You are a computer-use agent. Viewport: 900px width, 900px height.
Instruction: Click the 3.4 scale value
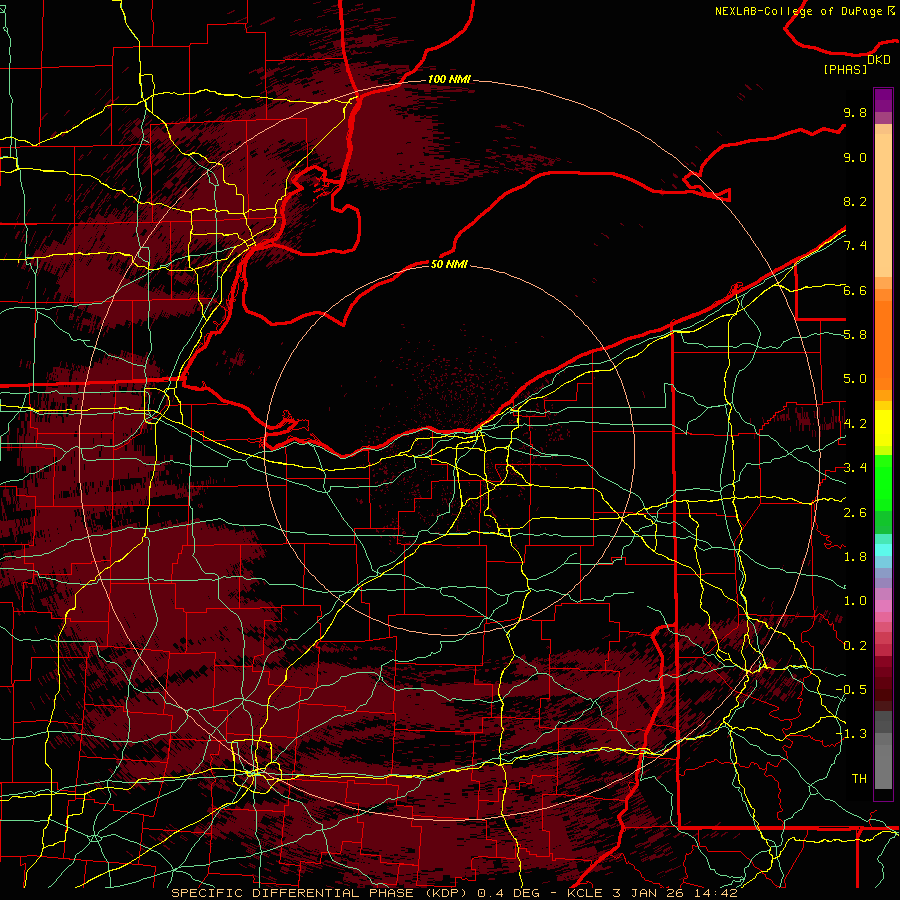coord(855,468)
